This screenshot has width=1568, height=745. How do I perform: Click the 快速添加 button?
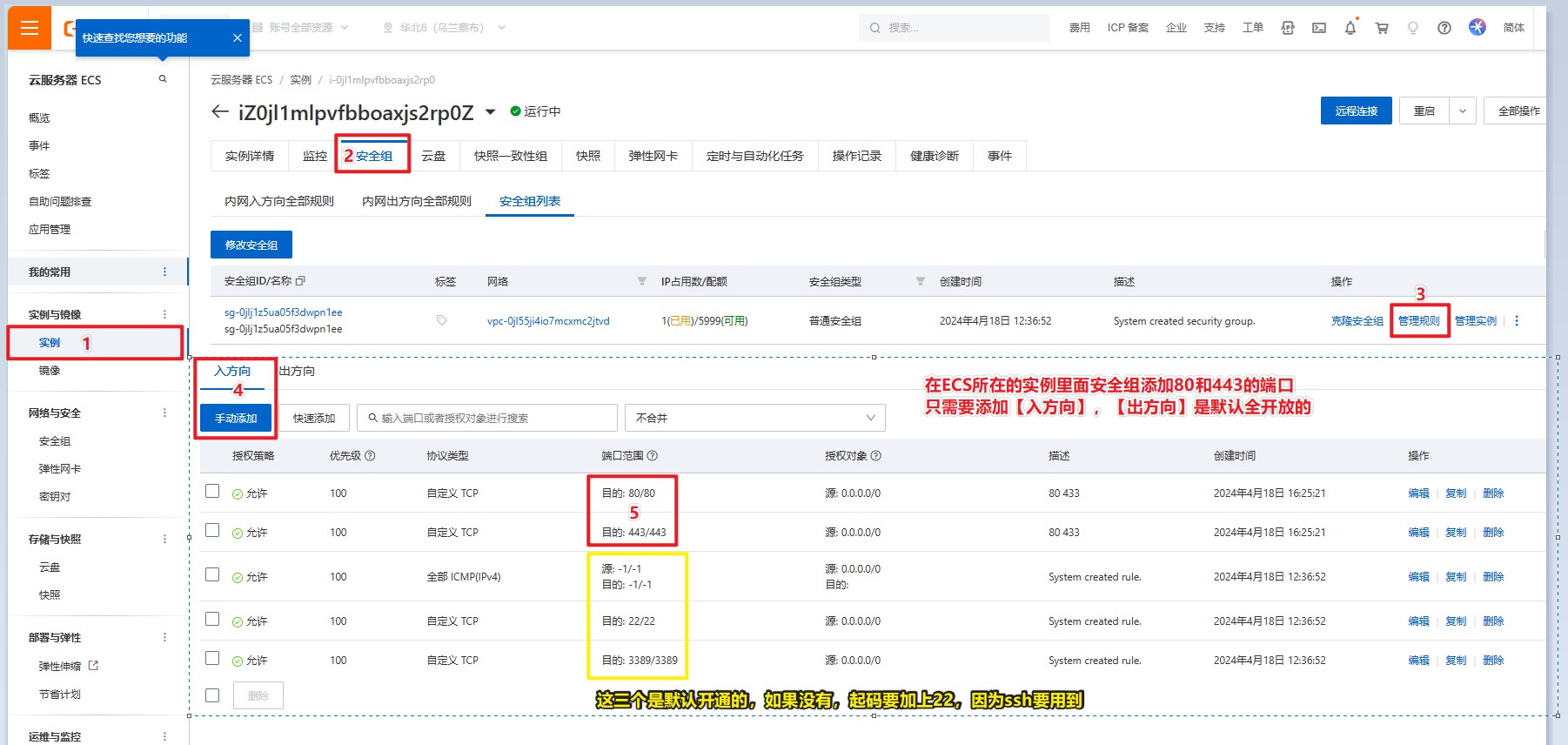314,418
